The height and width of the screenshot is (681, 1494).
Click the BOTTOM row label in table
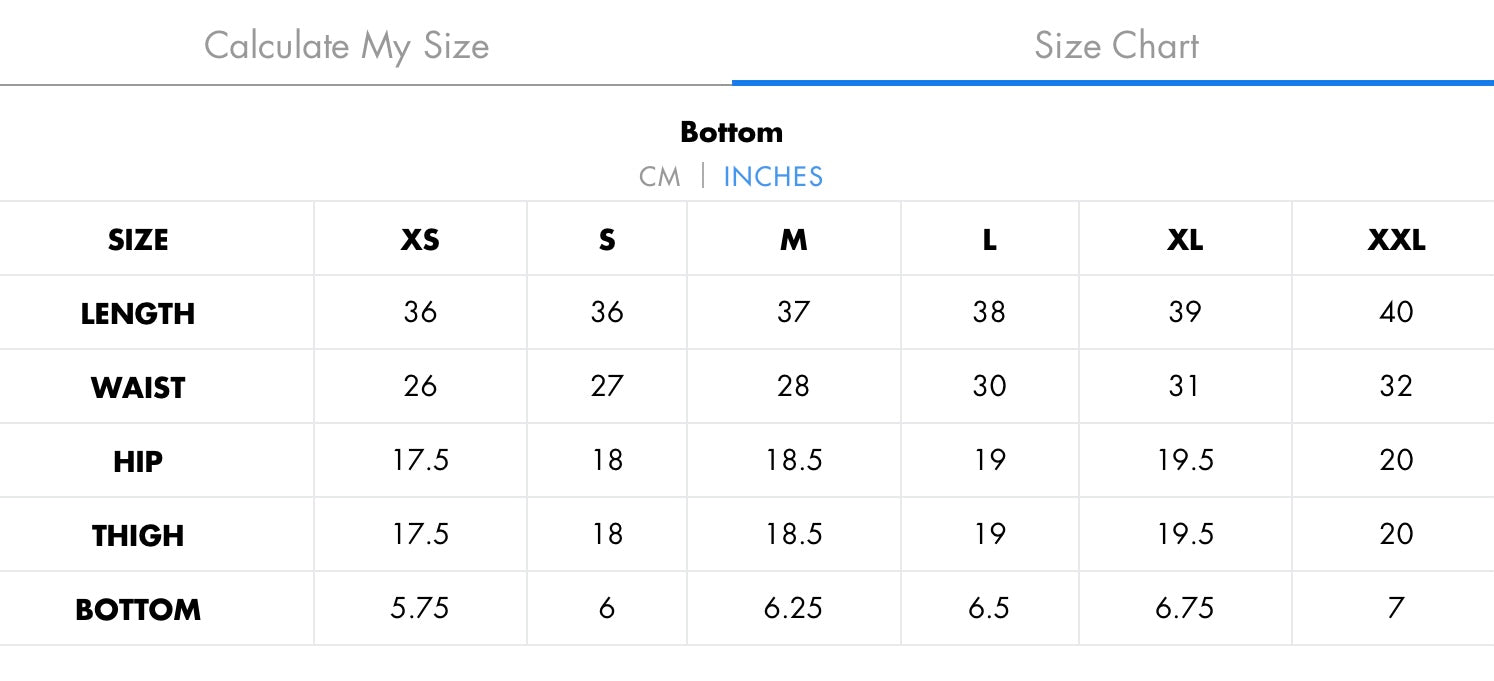(138, 610)
